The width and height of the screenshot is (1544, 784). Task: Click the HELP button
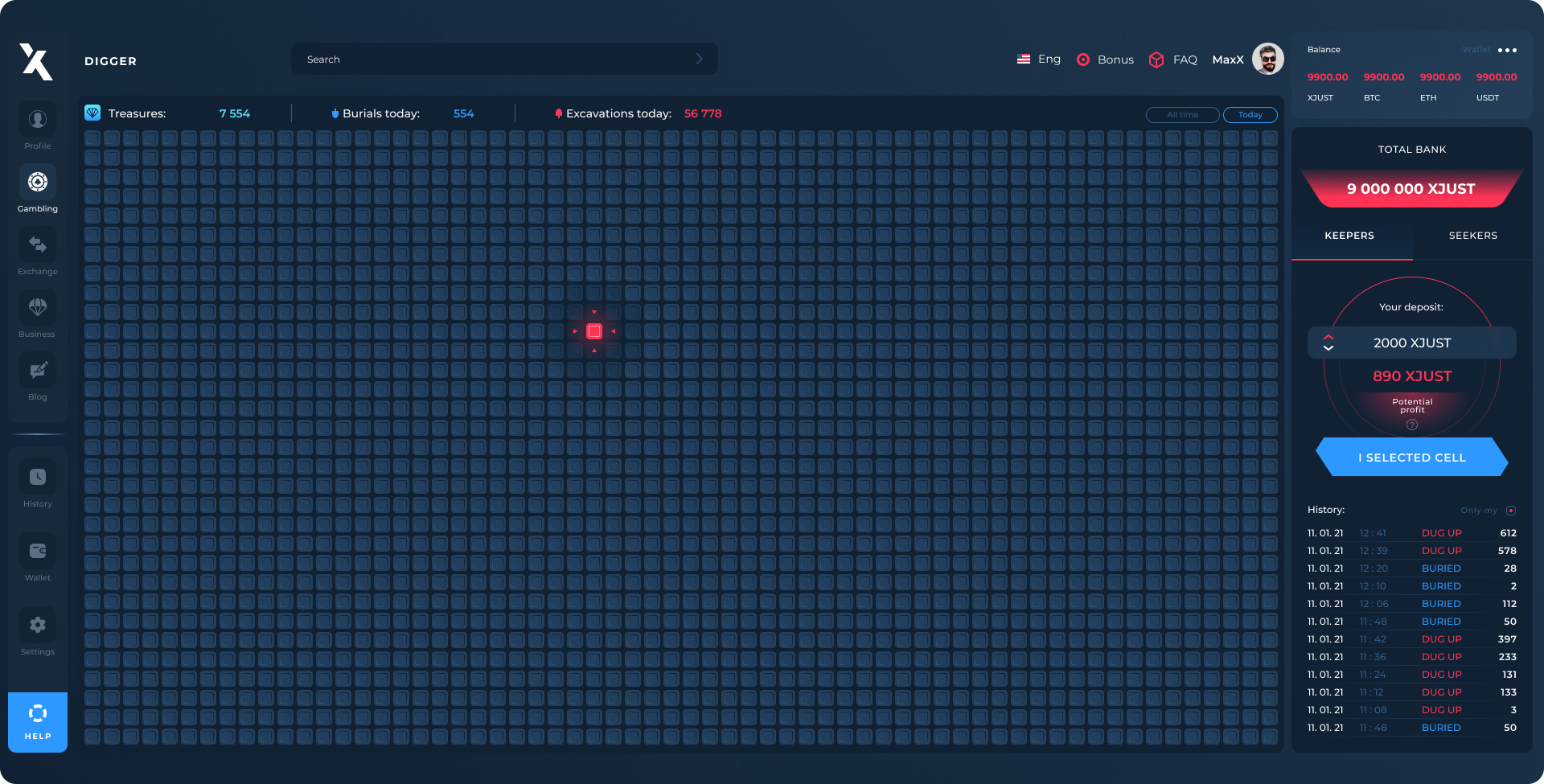click(38, 722)
